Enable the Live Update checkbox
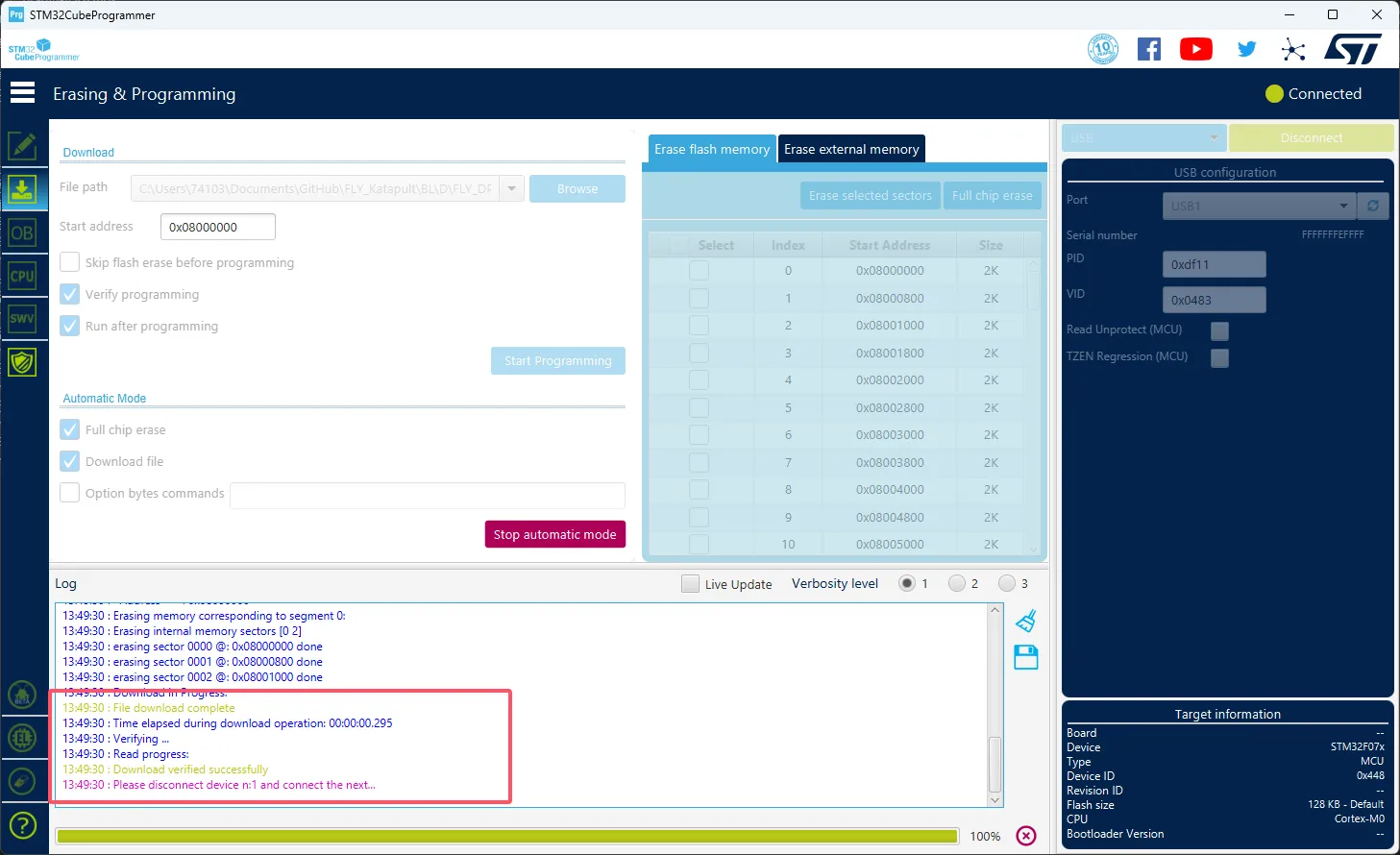1400x855 pixels. 690,584
